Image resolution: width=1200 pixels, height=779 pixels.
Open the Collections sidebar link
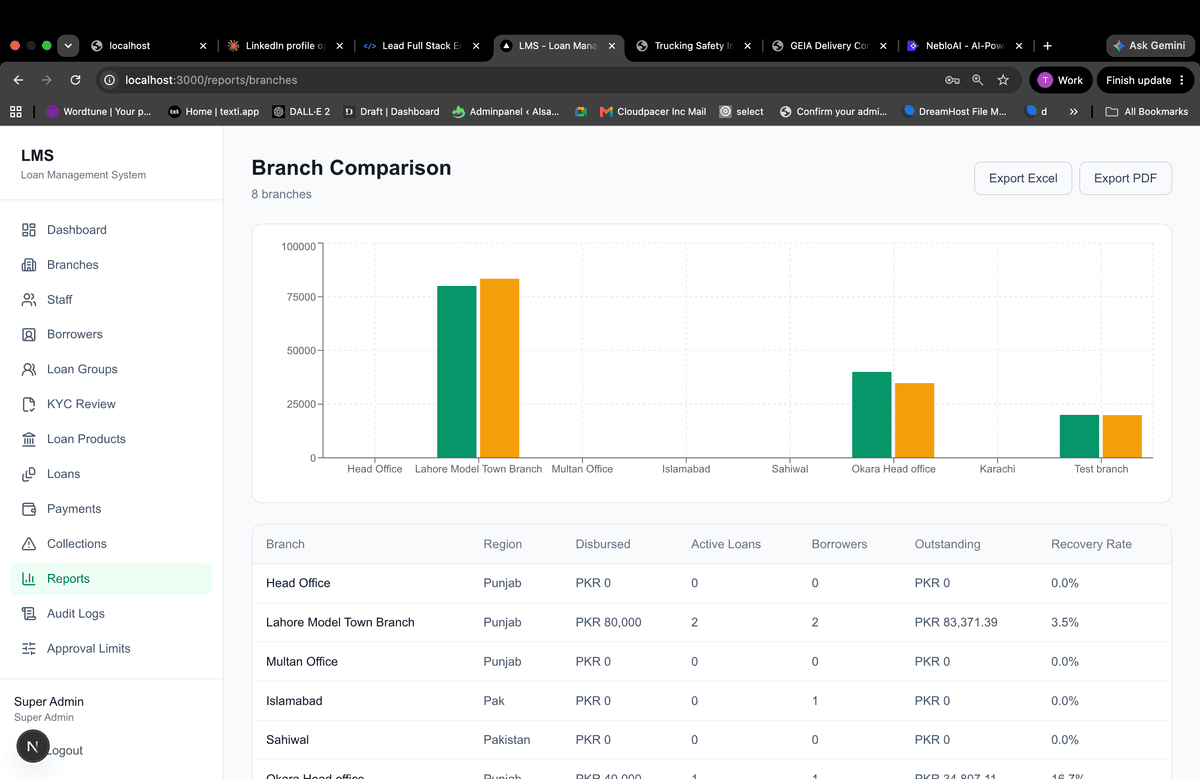click(x=111, y=544)
